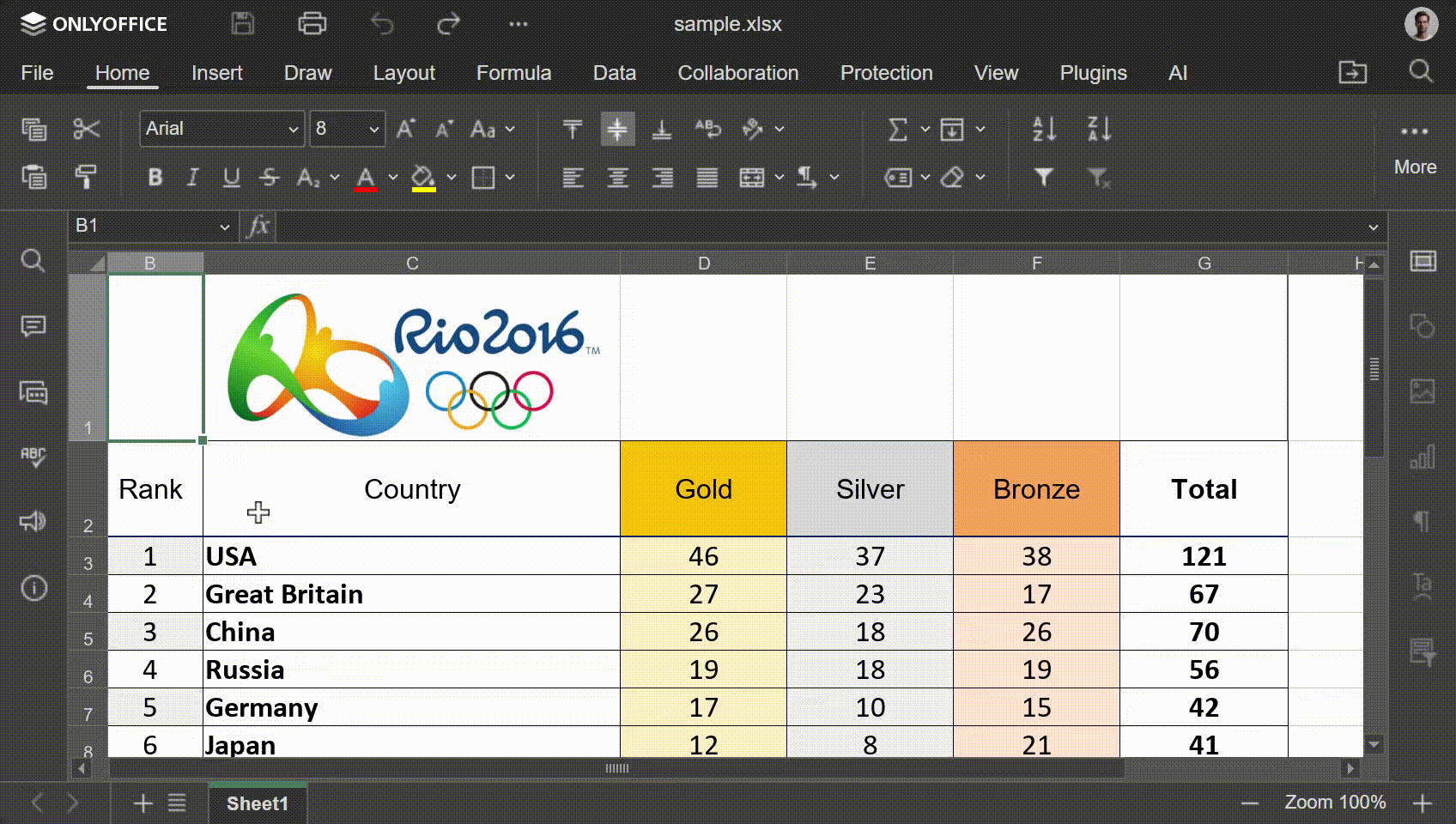The image size is (1456, 824).
Task: Toggle Align center
Action: pos(617,178)
